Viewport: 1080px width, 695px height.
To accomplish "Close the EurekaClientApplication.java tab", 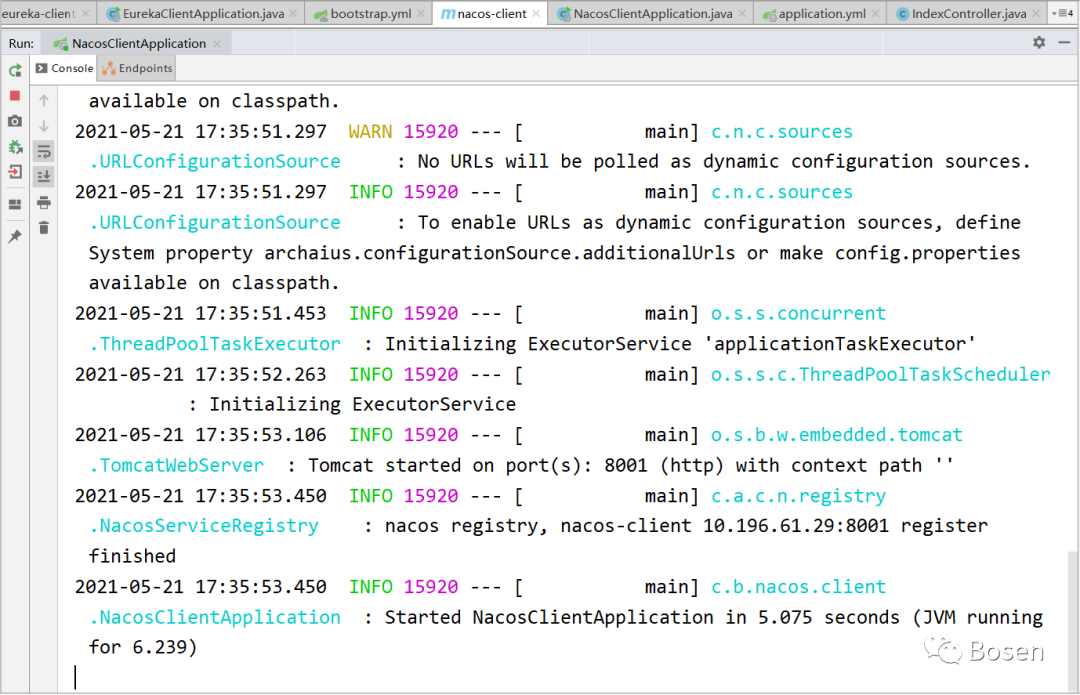I will point(293,14).
